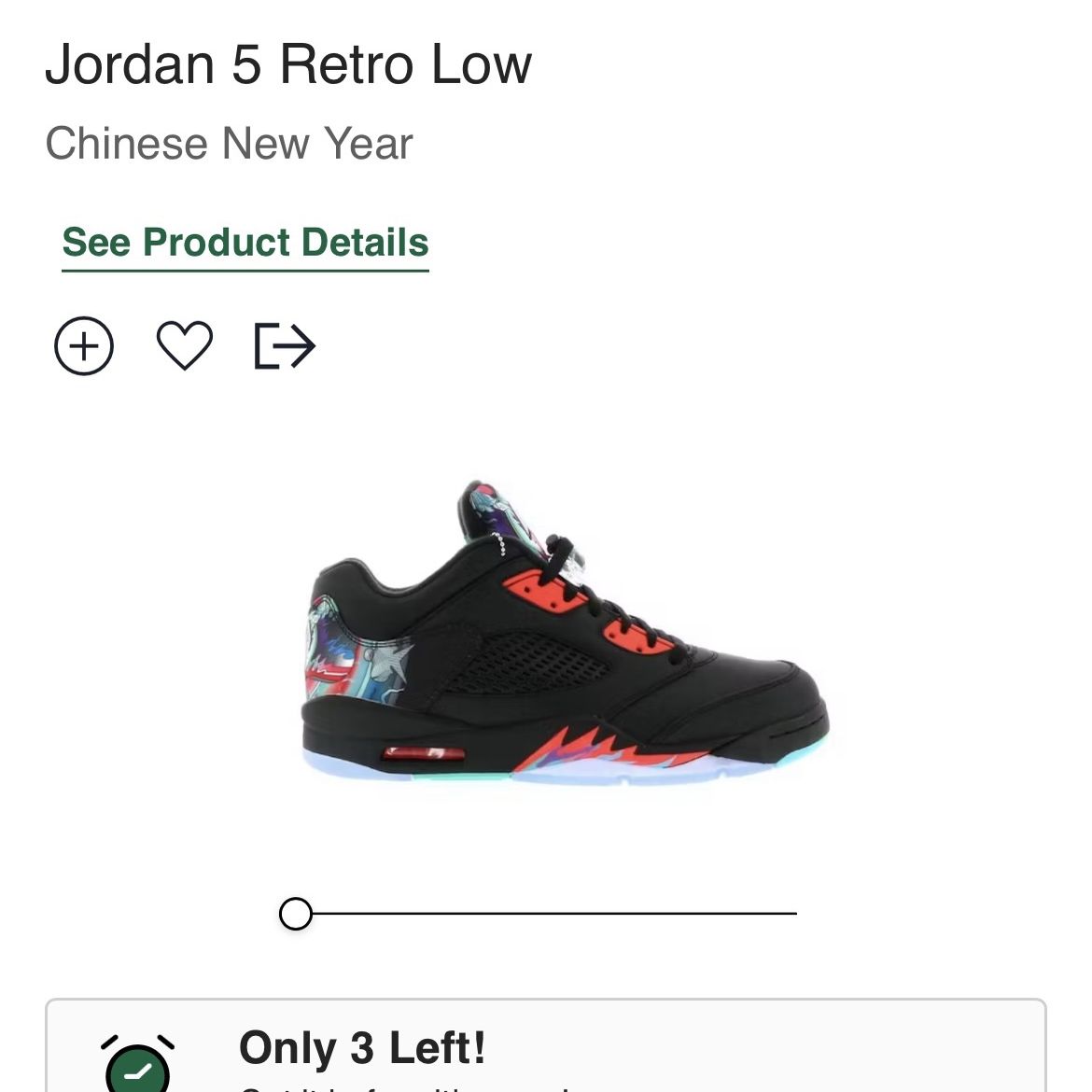The image size is (1092, 1092).
Task: Favorite this sneaker with the heart icon
Action: (x=185, y=345)
